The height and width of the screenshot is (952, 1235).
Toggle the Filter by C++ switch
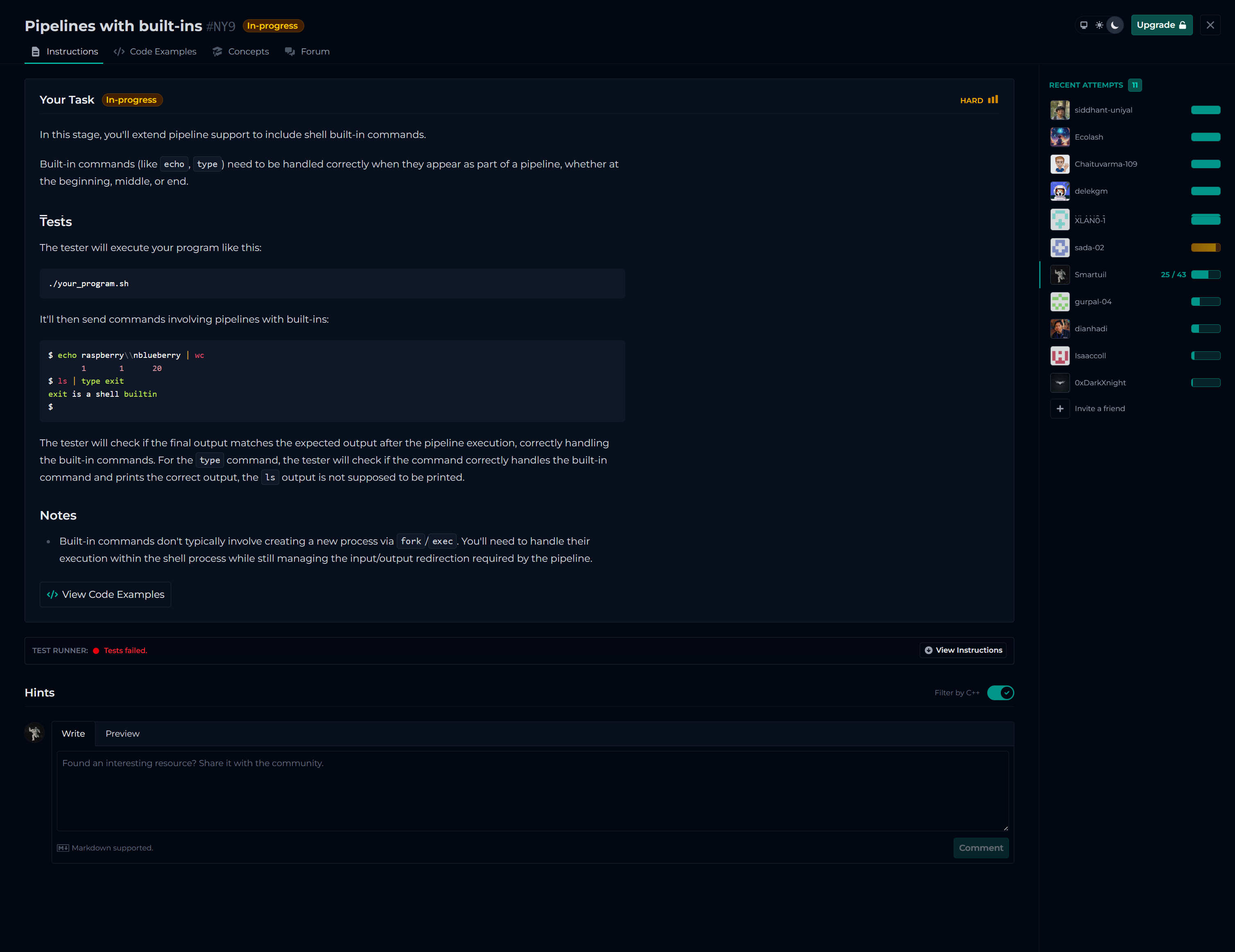pyautogui.click(x=1000, y=692)
